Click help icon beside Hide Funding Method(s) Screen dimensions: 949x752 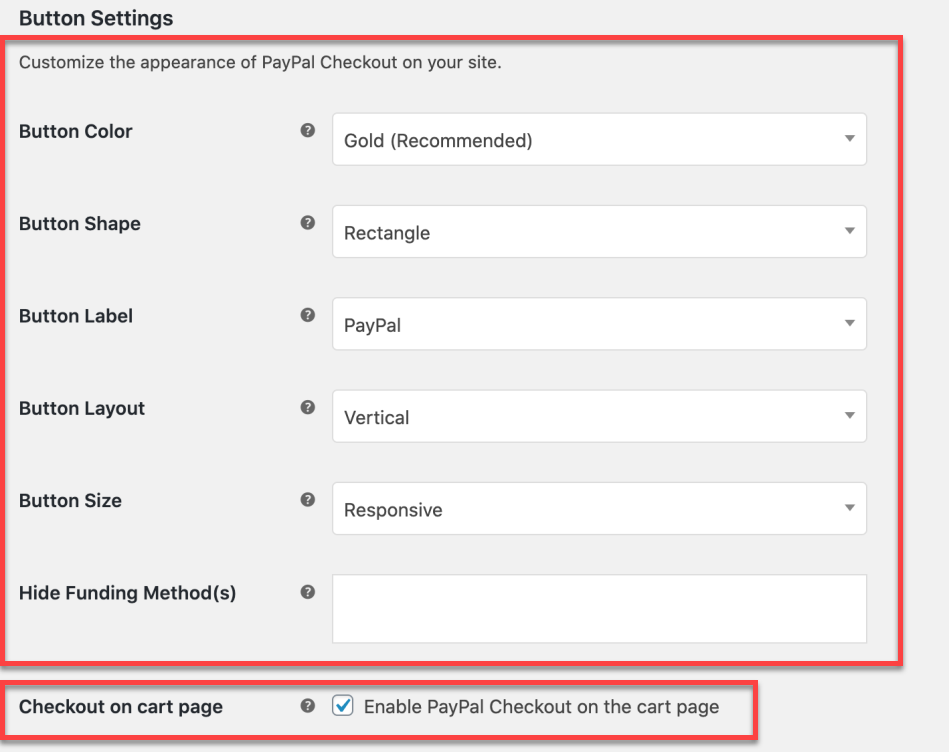click(307, 592)
